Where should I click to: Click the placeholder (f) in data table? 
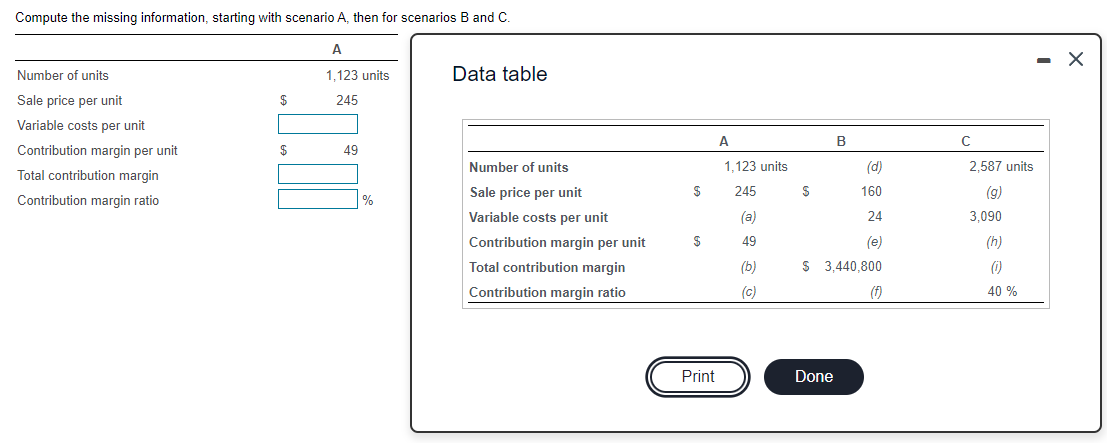pos(875,292)
